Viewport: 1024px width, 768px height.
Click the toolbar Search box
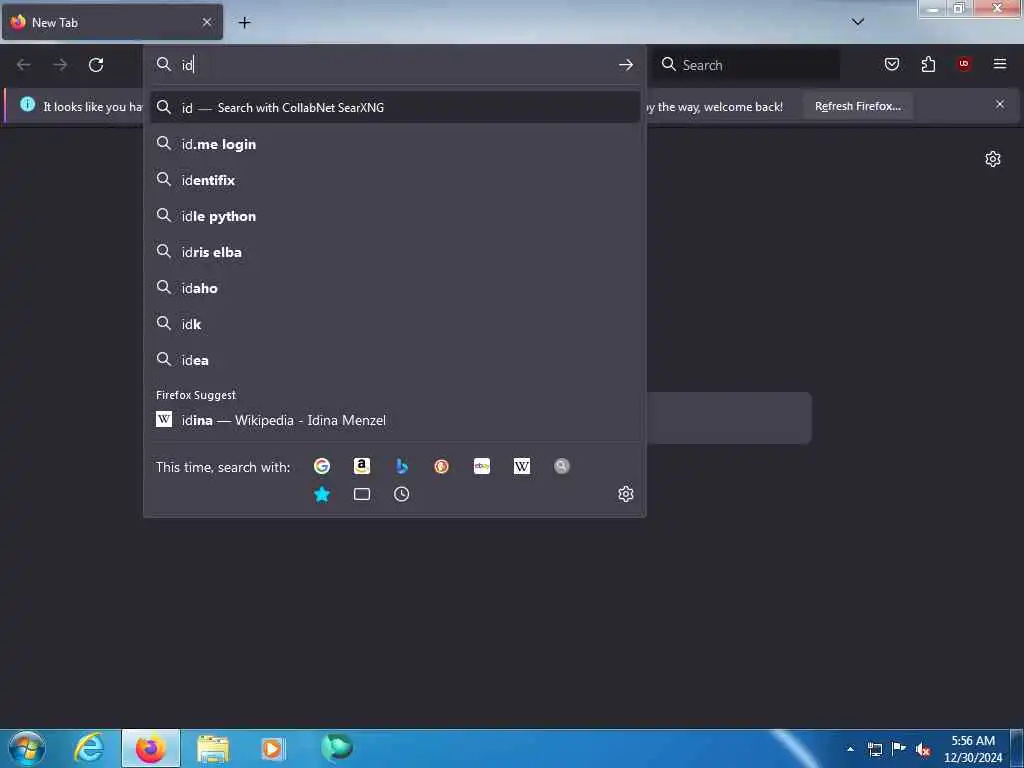coord(746,65)
